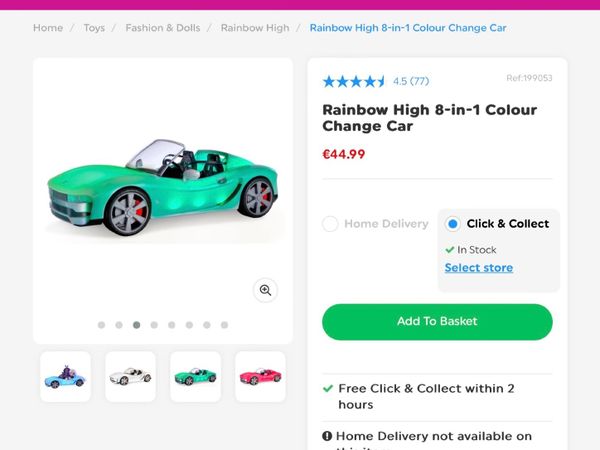
Task: Go to Home breadcrumb
Action: (x=48, y=28)
